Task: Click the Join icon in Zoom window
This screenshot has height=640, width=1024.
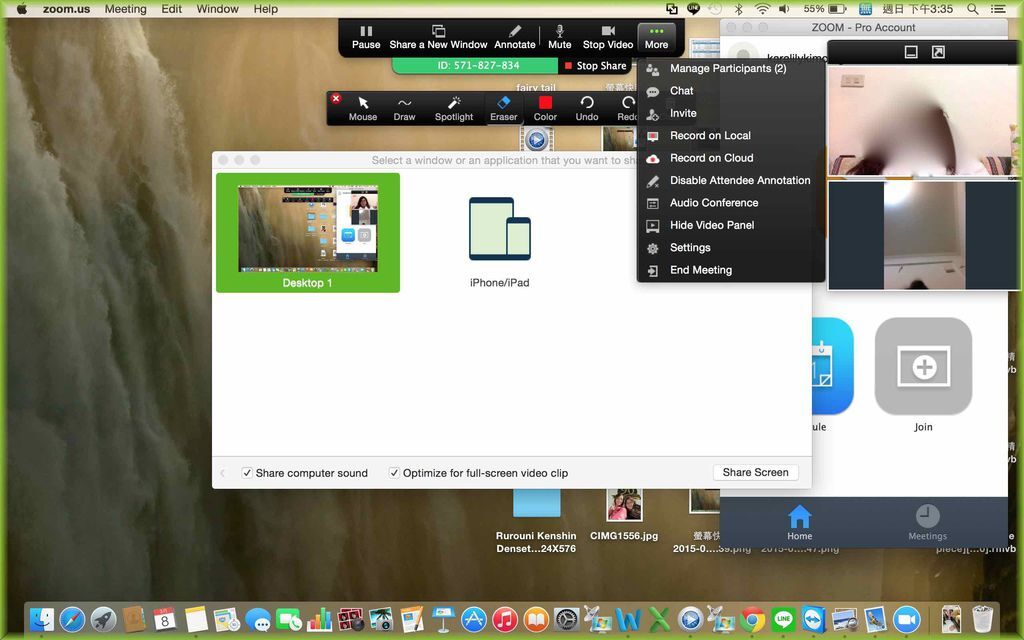Action: pos(923,366)
